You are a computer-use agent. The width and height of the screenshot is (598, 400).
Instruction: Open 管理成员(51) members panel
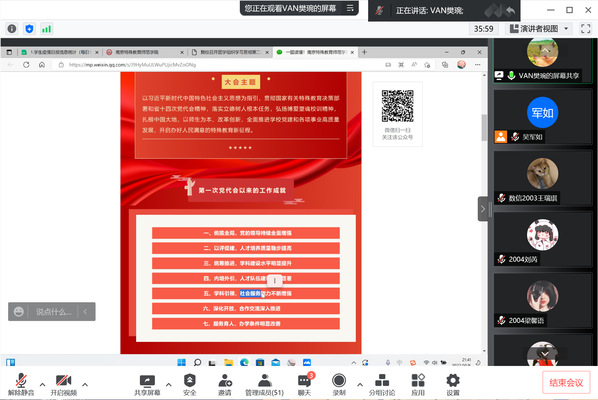click(264, 384)
